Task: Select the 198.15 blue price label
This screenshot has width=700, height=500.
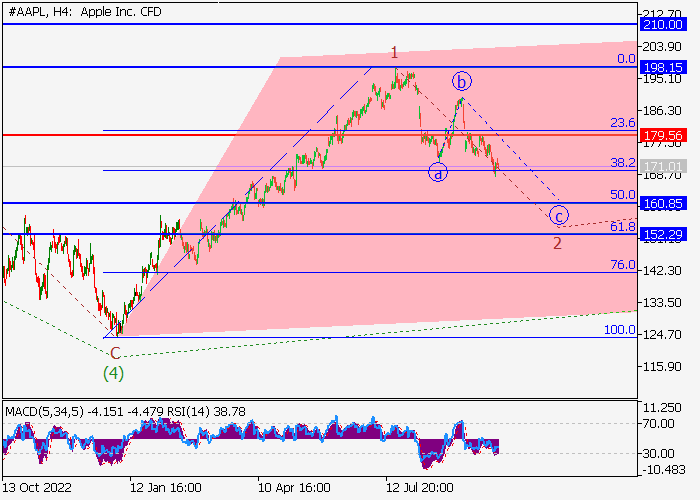Action: tap(663, 67)
